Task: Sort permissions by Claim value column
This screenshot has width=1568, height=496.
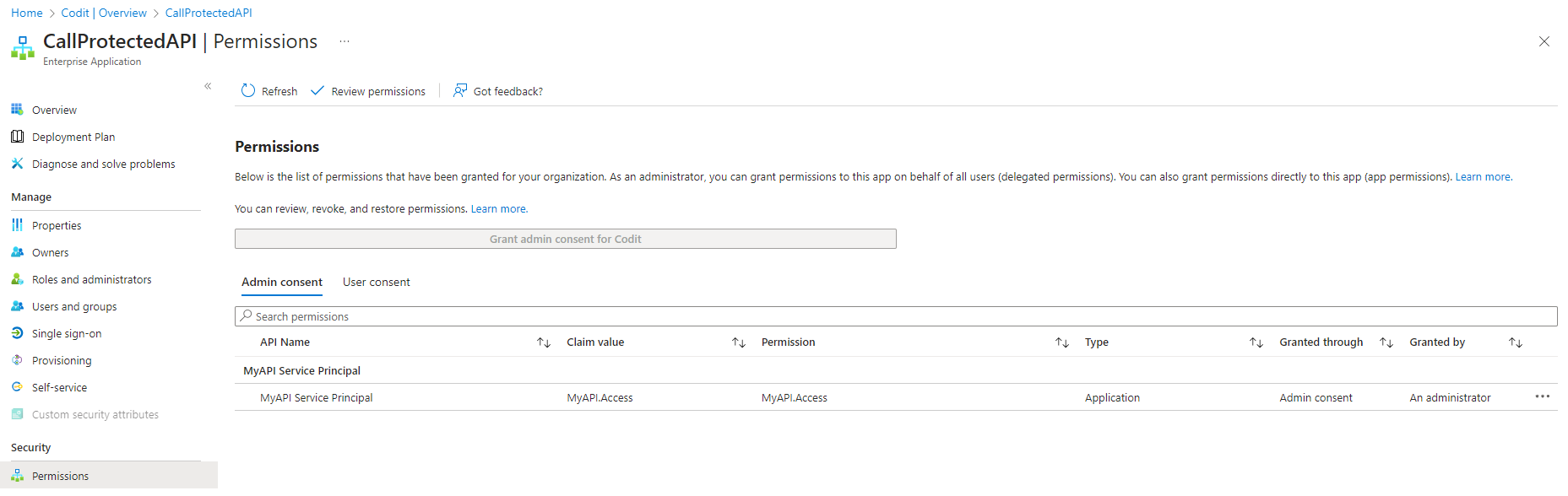Action: [x=738, y=342]
